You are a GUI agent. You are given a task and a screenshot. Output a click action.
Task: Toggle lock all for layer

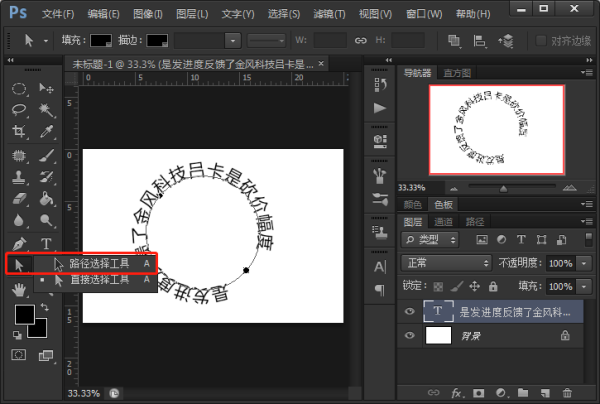point(493,287)
